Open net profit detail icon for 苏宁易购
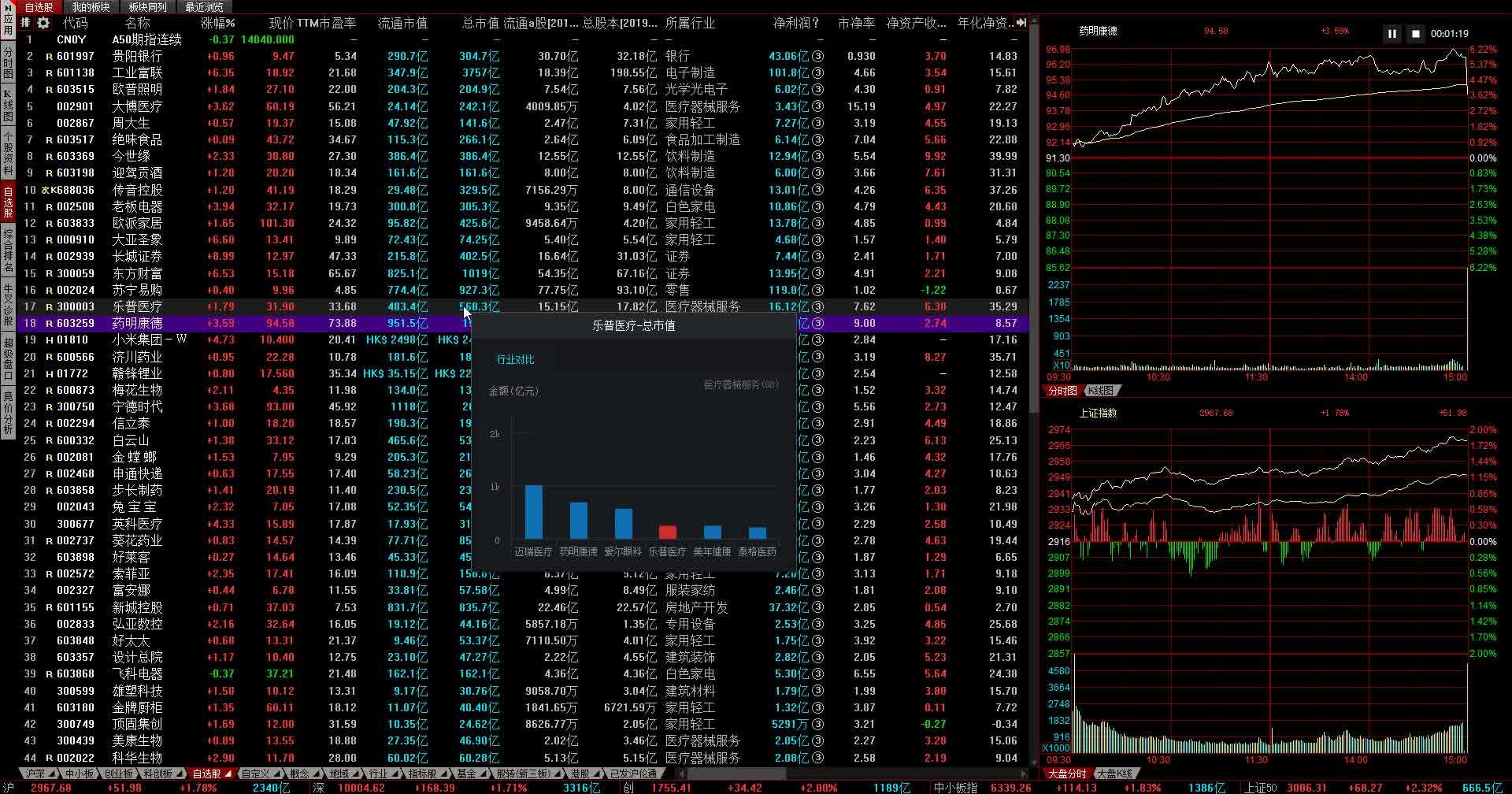The height and width of the screenshot is (794, 1512). pyautogui.click(x=817, y=290)
